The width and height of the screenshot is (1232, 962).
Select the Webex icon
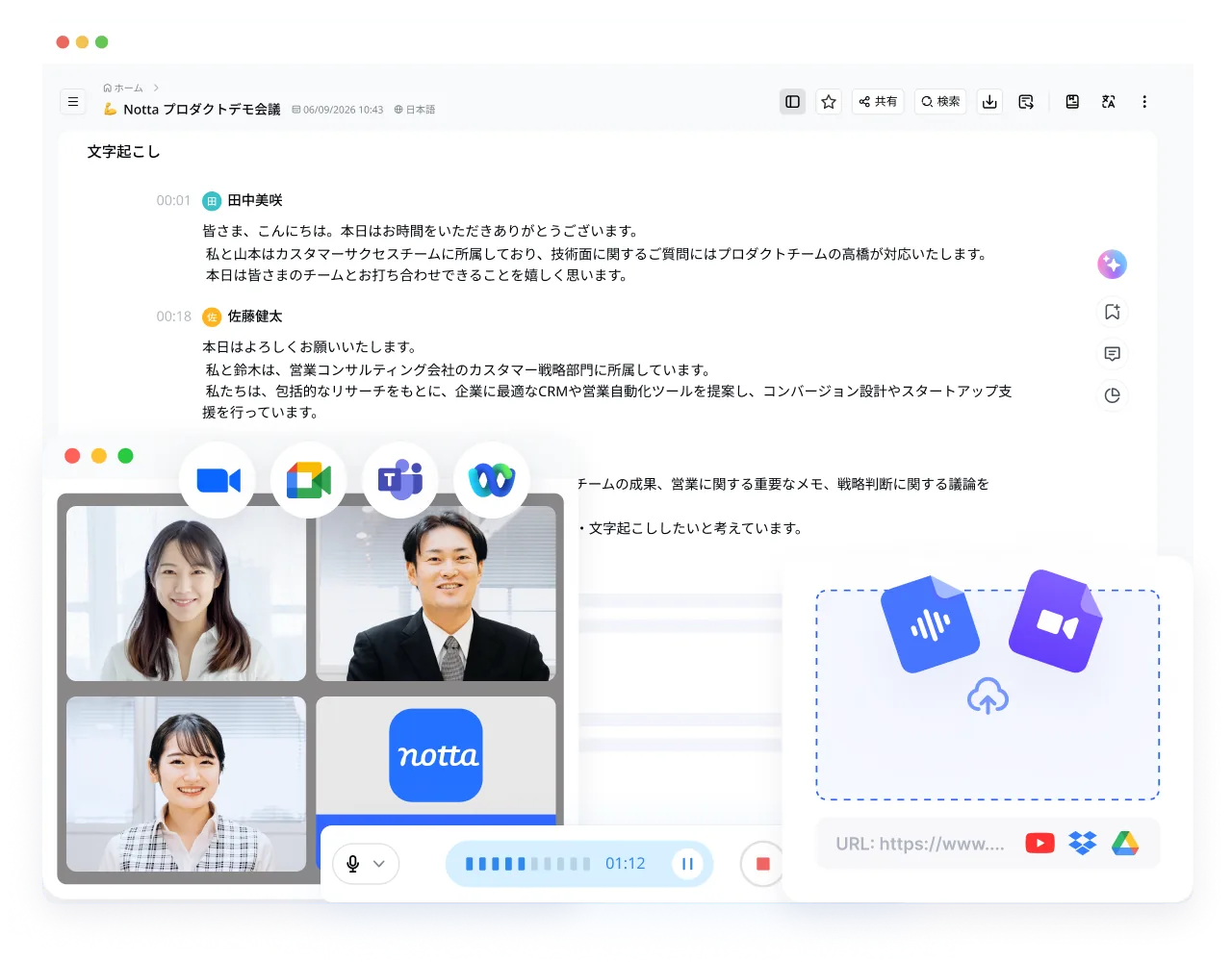[x=492, y=480]
